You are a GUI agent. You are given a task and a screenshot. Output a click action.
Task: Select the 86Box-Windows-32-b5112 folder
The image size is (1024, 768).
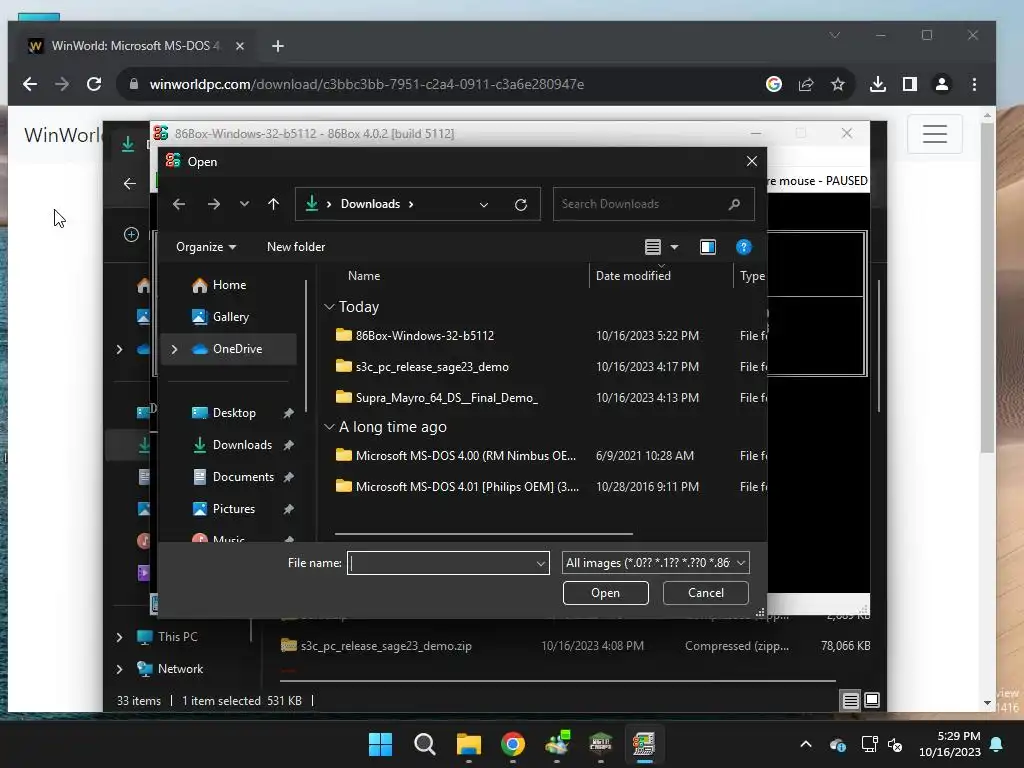pyautogui.click(x=424, y=336)
